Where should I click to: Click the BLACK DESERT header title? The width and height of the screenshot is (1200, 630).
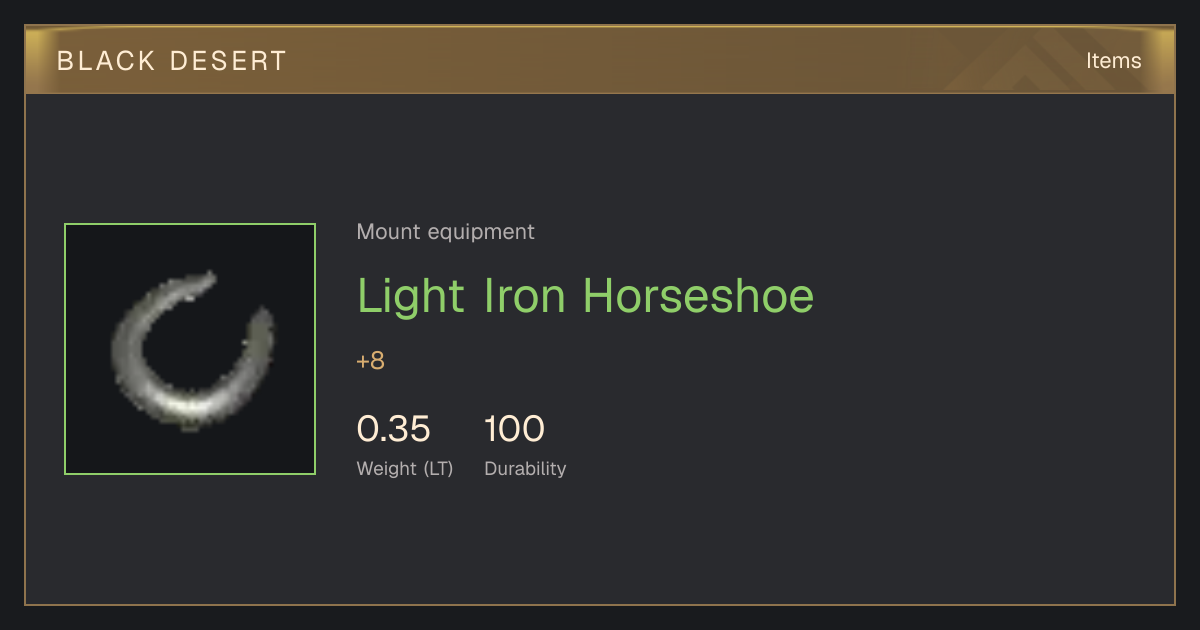(172, 61)
